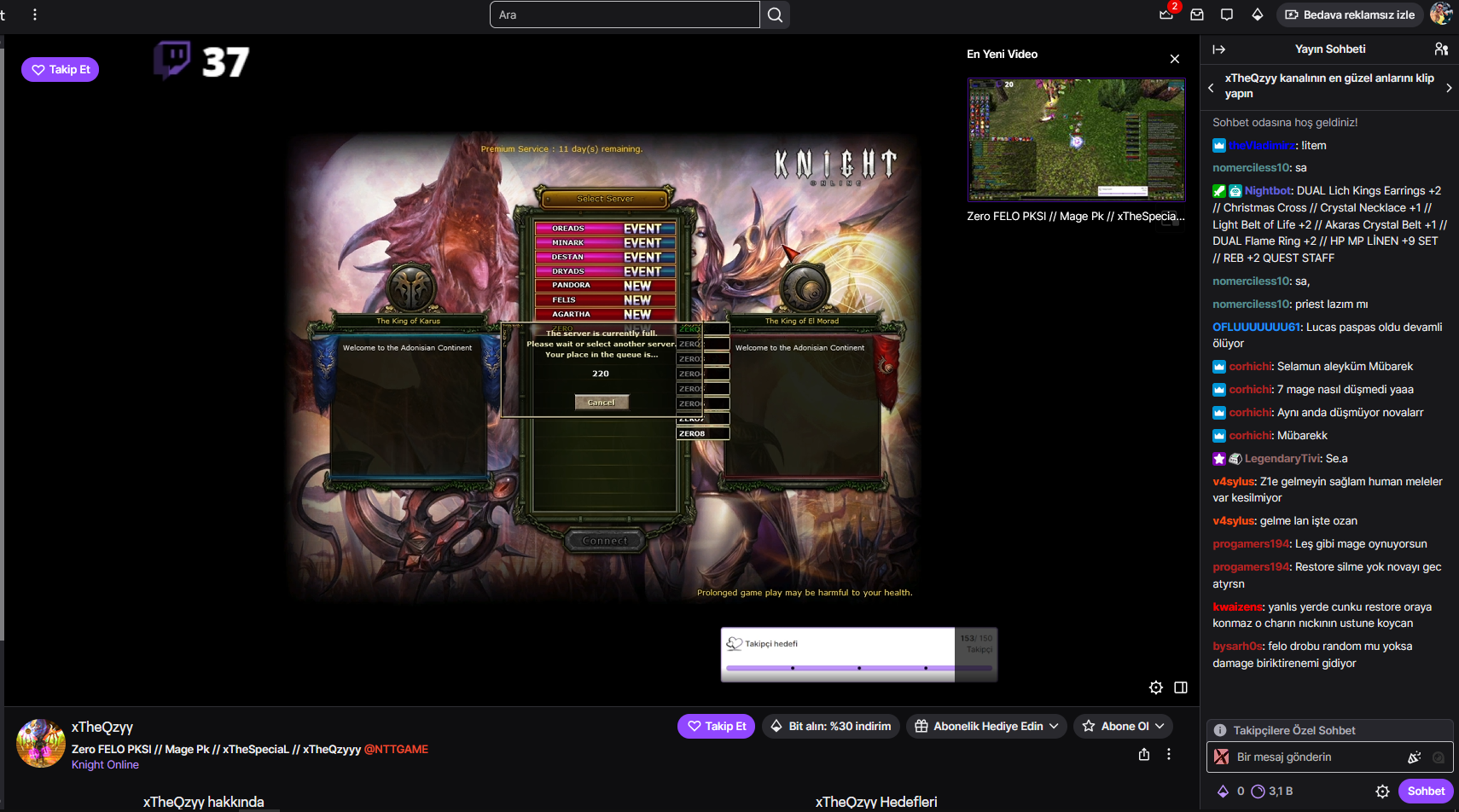The image size is (1459, 812).
Task: Select the DRYADS server row
Action: (x=605, y=271)
